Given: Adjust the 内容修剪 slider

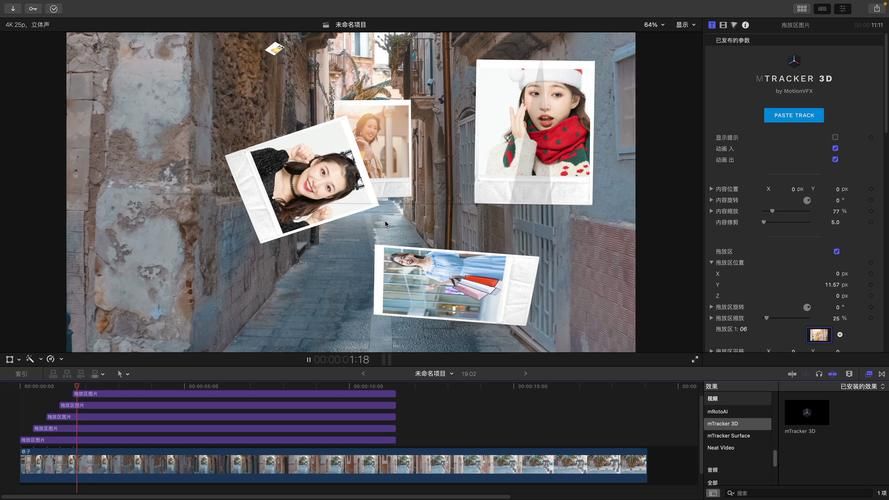Looking at the screenshot, I should tap(786, 222).
